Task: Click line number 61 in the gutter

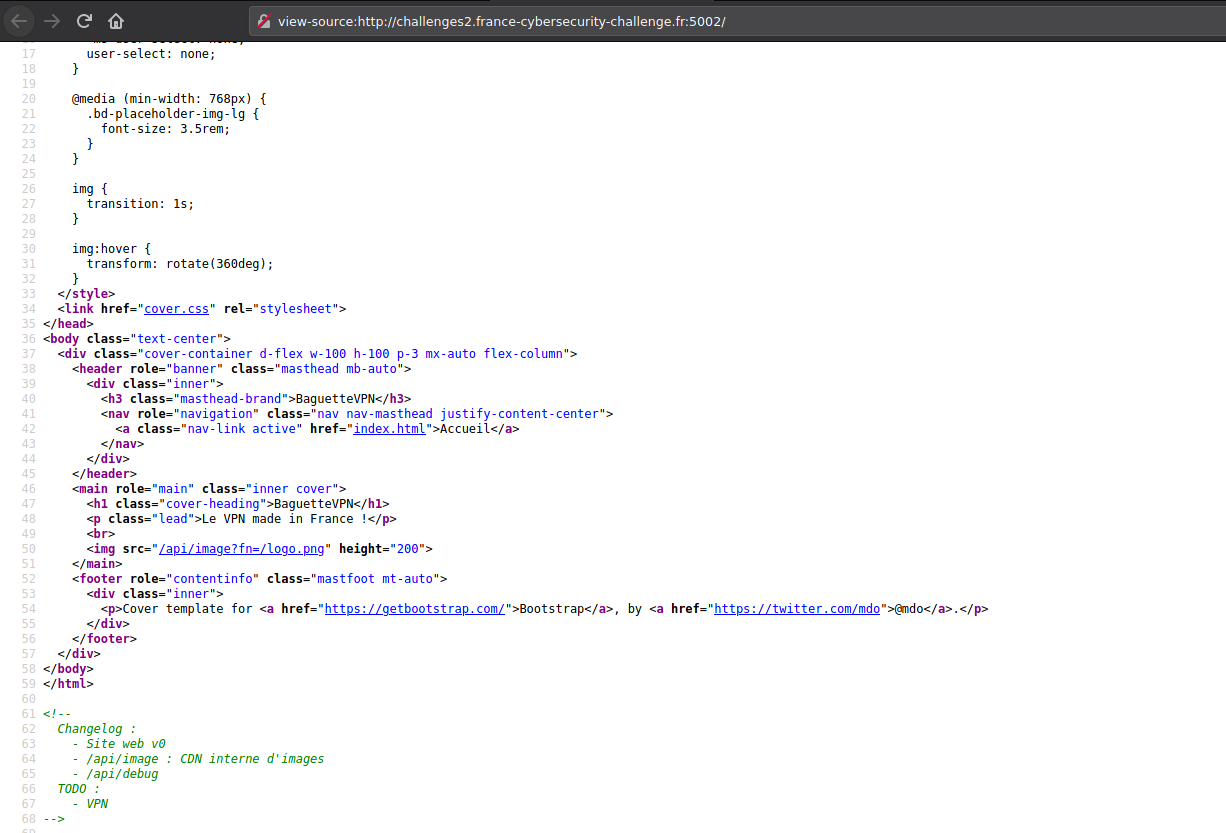Action: (x=28, y=714)
